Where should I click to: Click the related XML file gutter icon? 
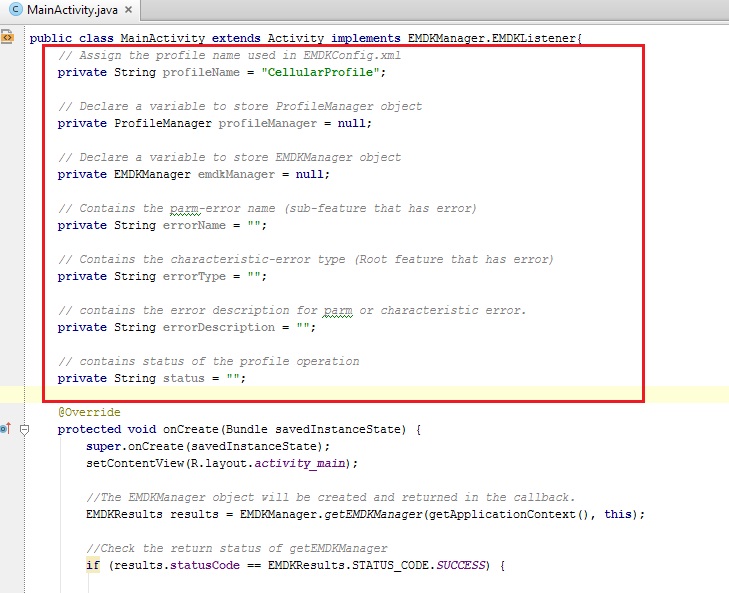click(7, 38)
